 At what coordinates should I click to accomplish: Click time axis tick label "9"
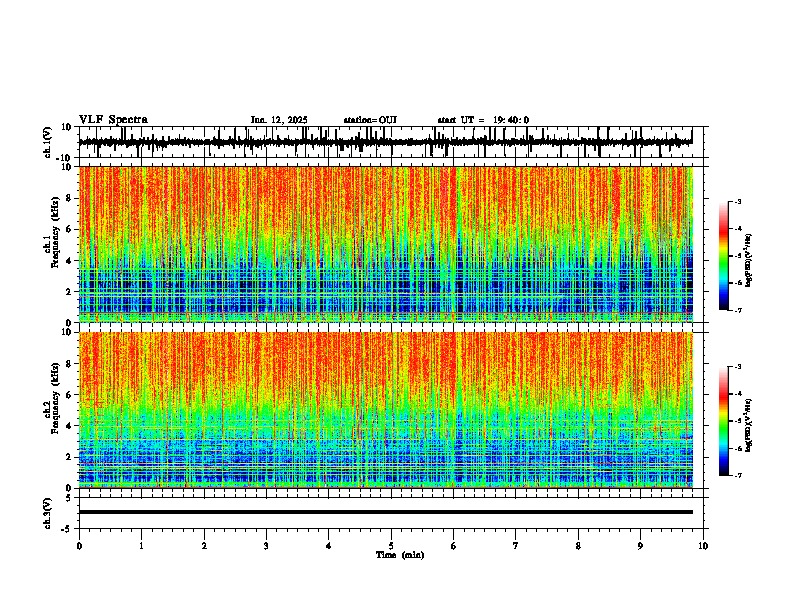coord(640,546)
